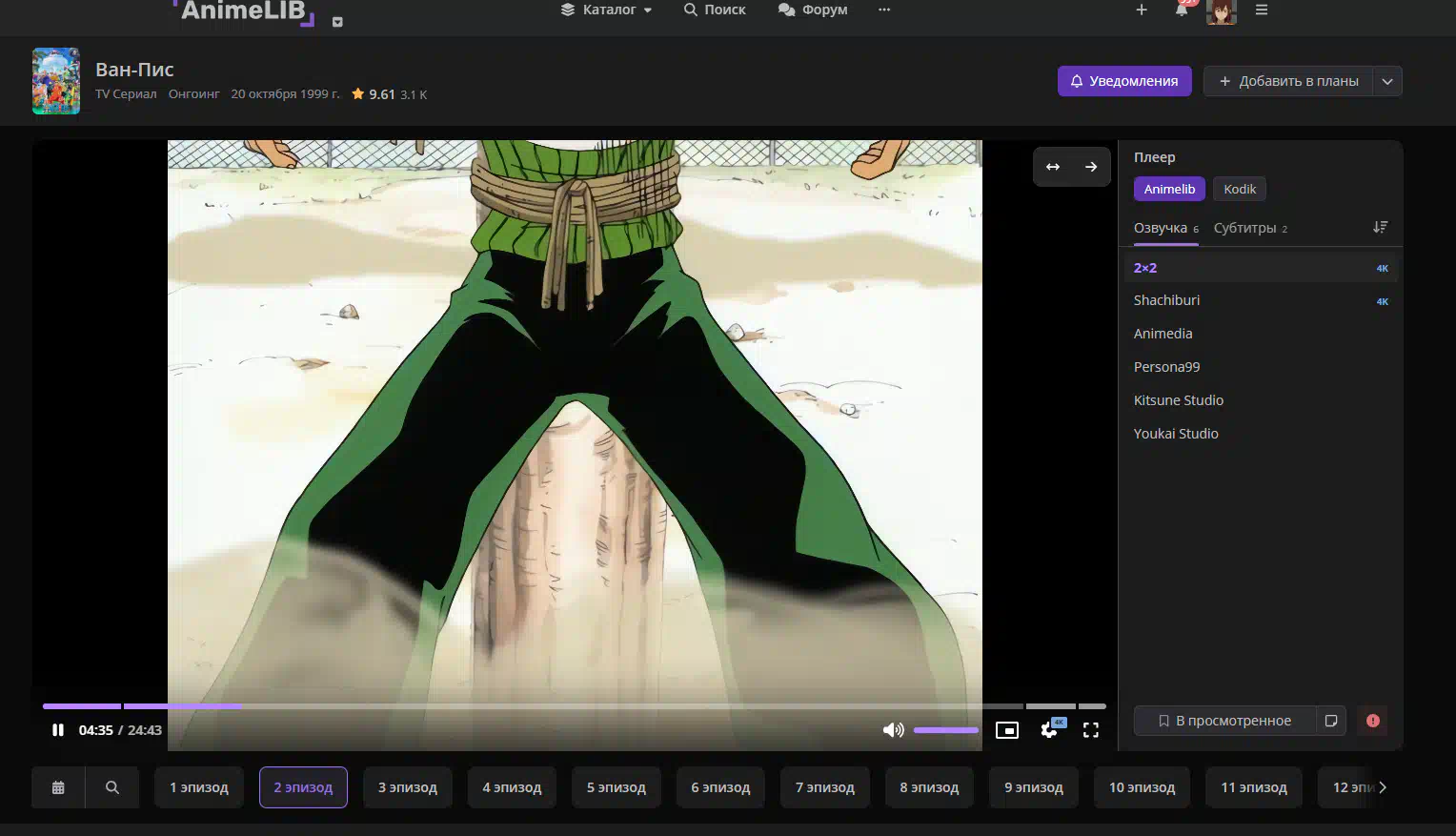Enter fullscreen mode
The image size is (1456, 836).
pyautogui.click(x=1091, y=730)
